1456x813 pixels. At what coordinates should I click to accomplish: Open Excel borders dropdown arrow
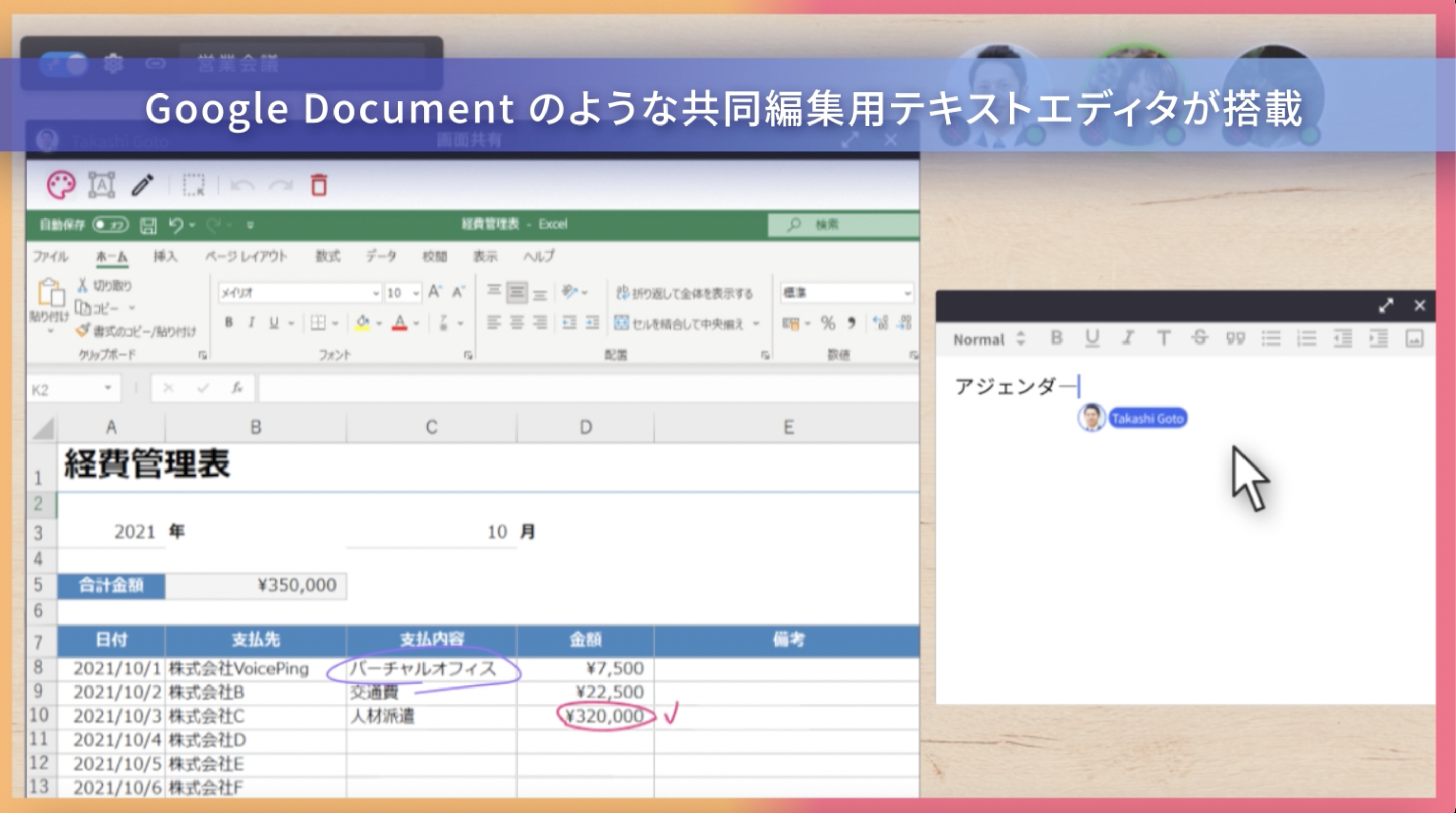335,323
